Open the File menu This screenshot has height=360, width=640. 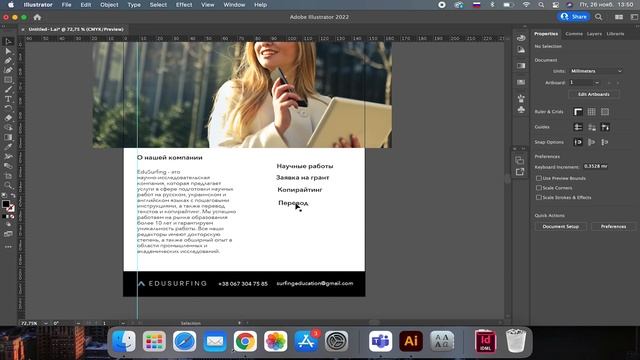point(66,5)
